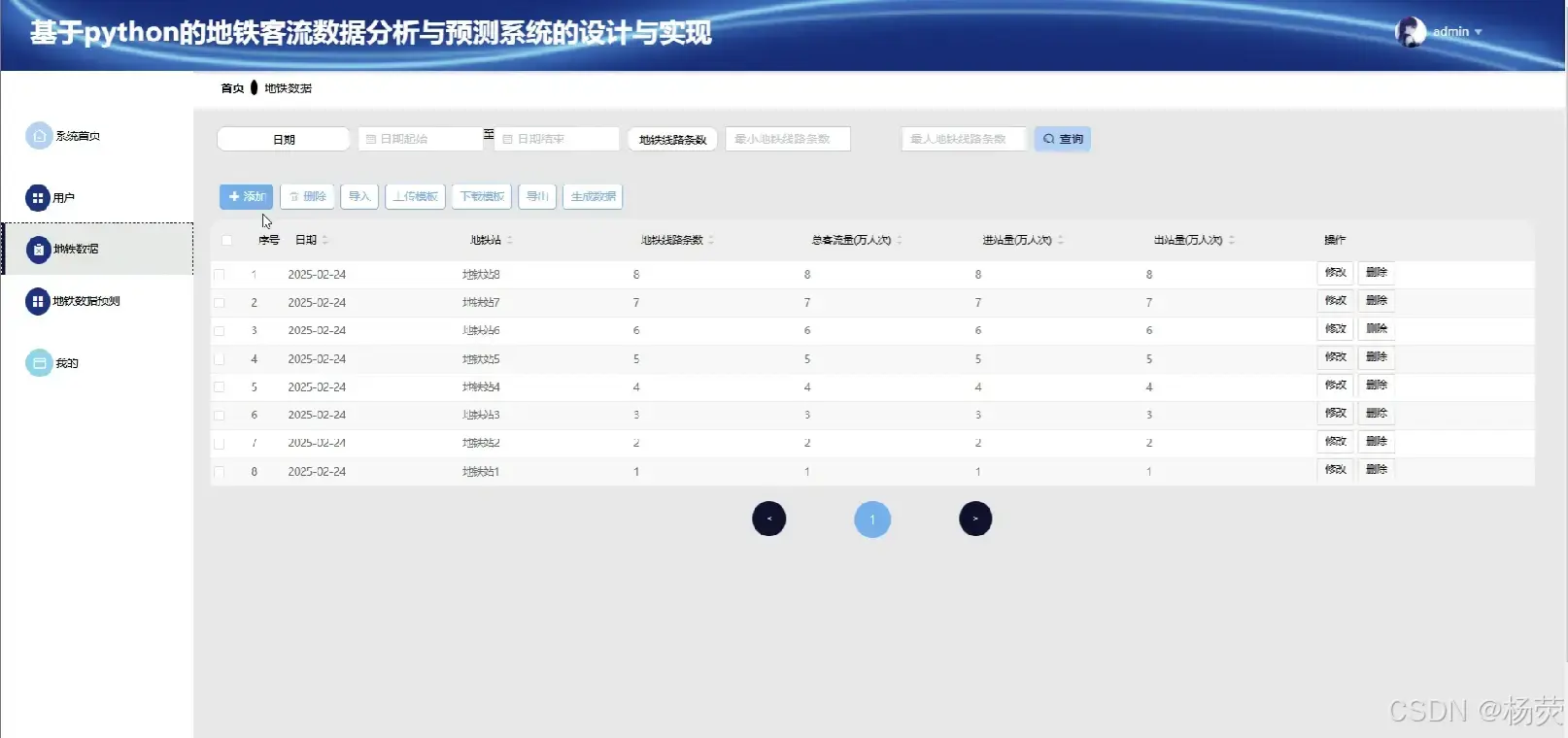Focus the 最大地铁线路条数 input field
The image size is (1568, 738).
click(964, 139)
